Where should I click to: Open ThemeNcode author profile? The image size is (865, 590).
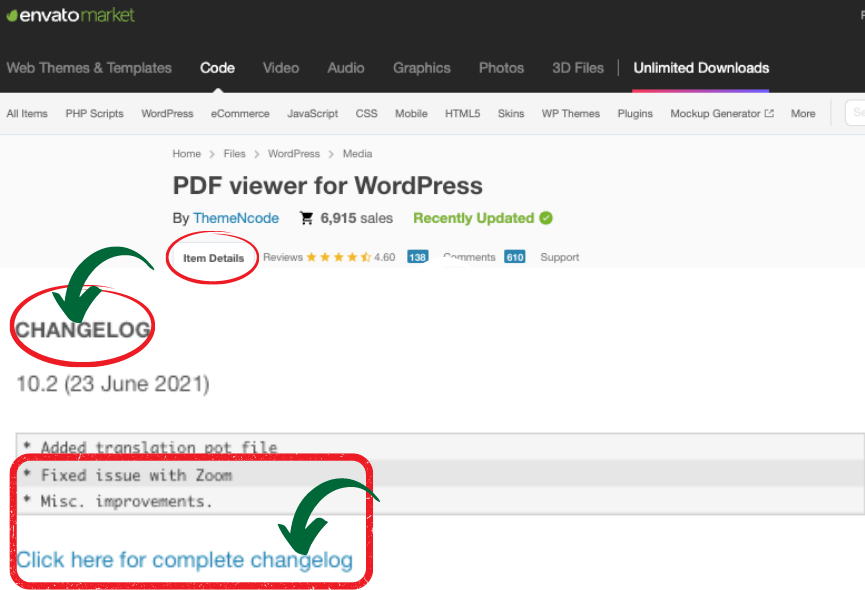coord(236,218)
